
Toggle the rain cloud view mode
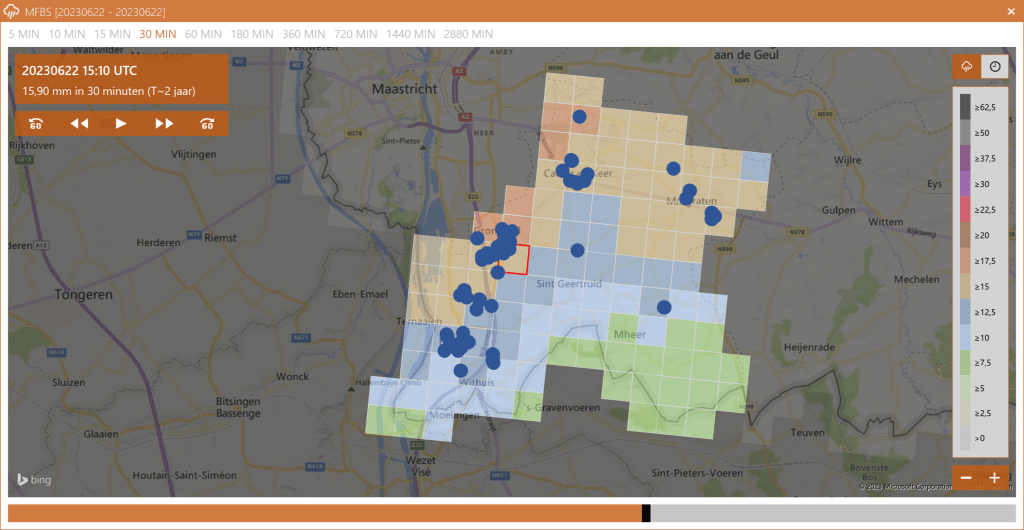click(967, 67)
